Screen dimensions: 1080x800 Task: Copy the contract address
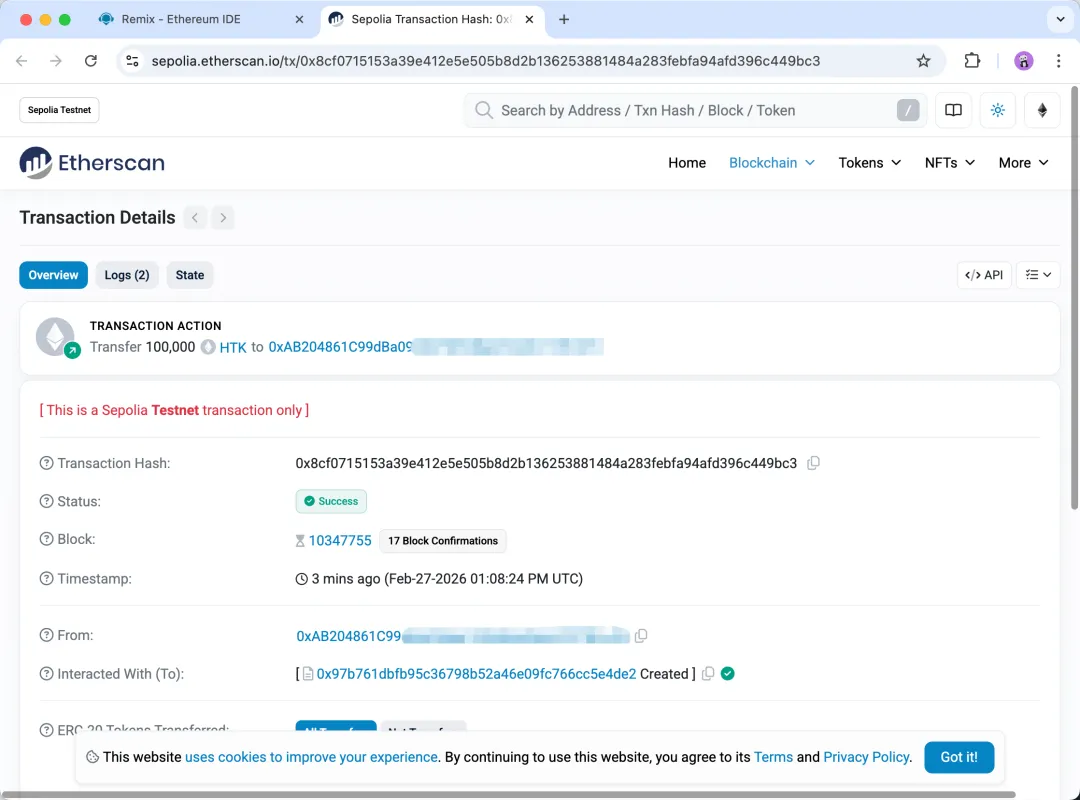tap(708, 674)
